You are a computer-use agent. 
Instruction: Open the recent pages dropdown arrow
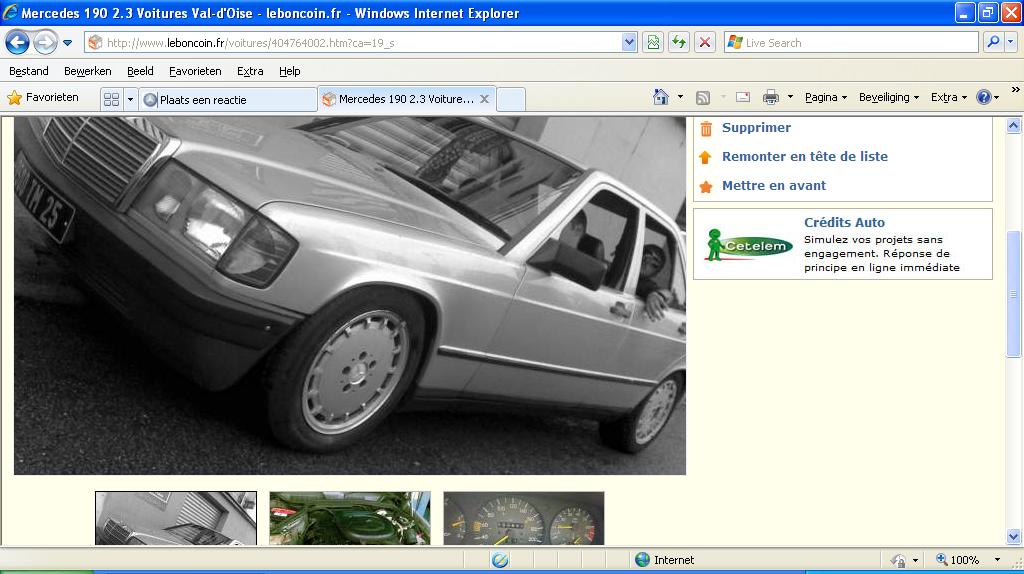click(67, 43)
